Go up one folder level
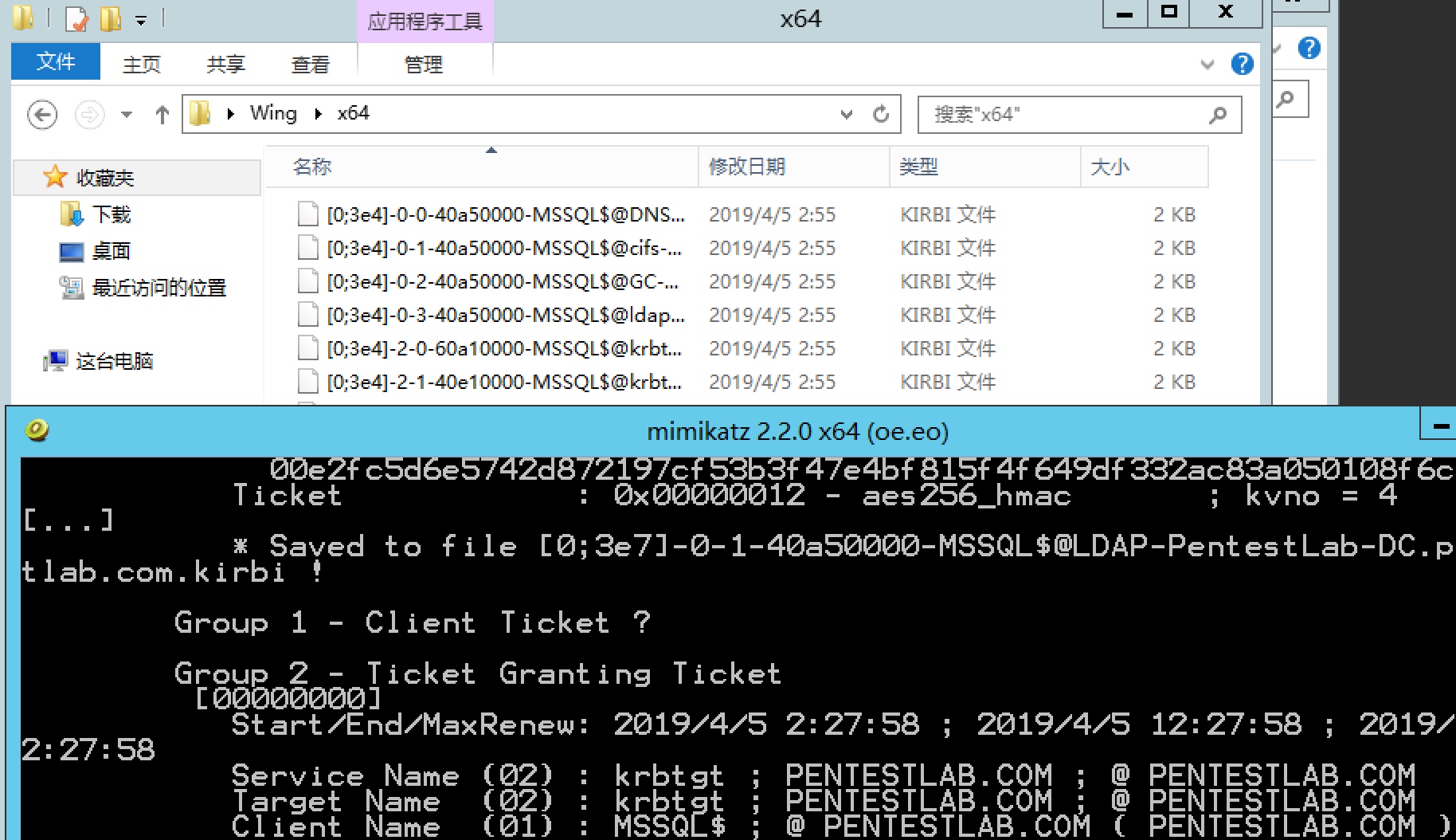The height and width of the screenshot is (840, 1456). pyautogui.click(x=162, y=115)
